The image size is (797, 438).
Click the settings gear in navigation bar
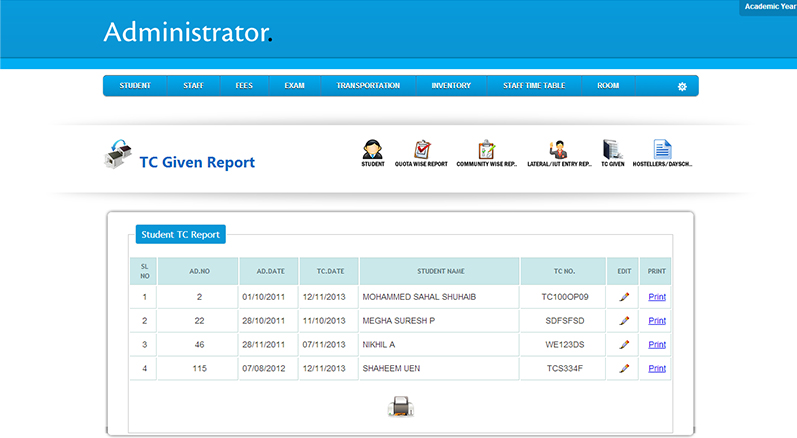click(x=682, y=87)
